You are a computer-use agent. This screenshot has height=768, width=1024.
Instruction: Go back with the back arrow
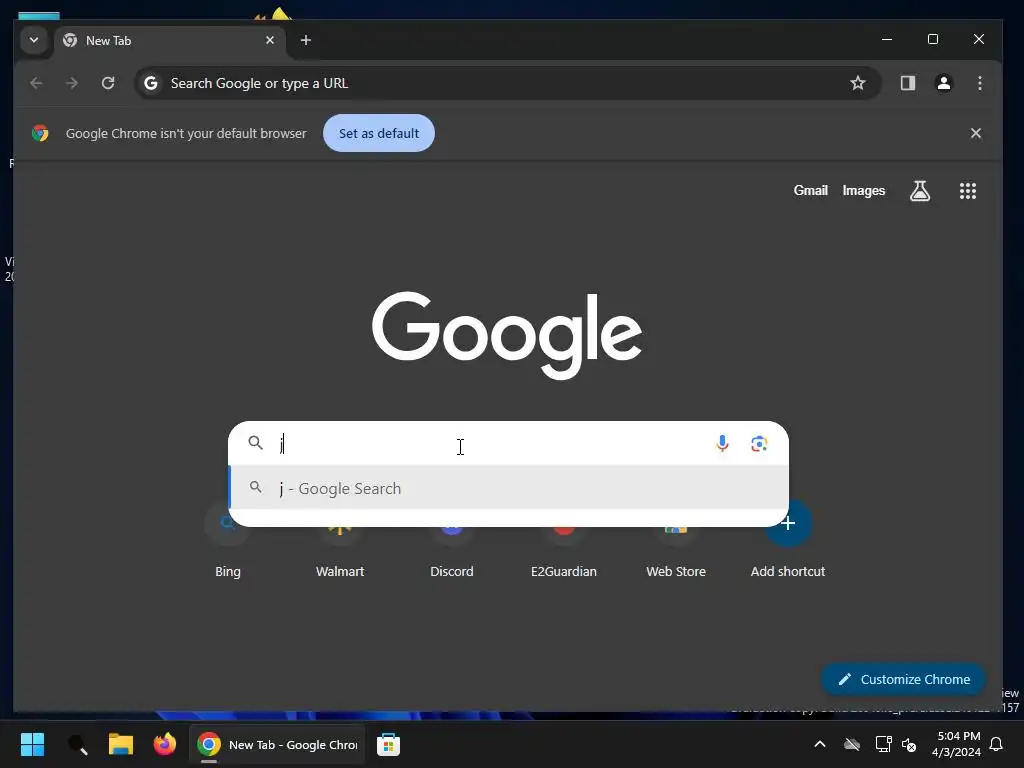(37, 83)
